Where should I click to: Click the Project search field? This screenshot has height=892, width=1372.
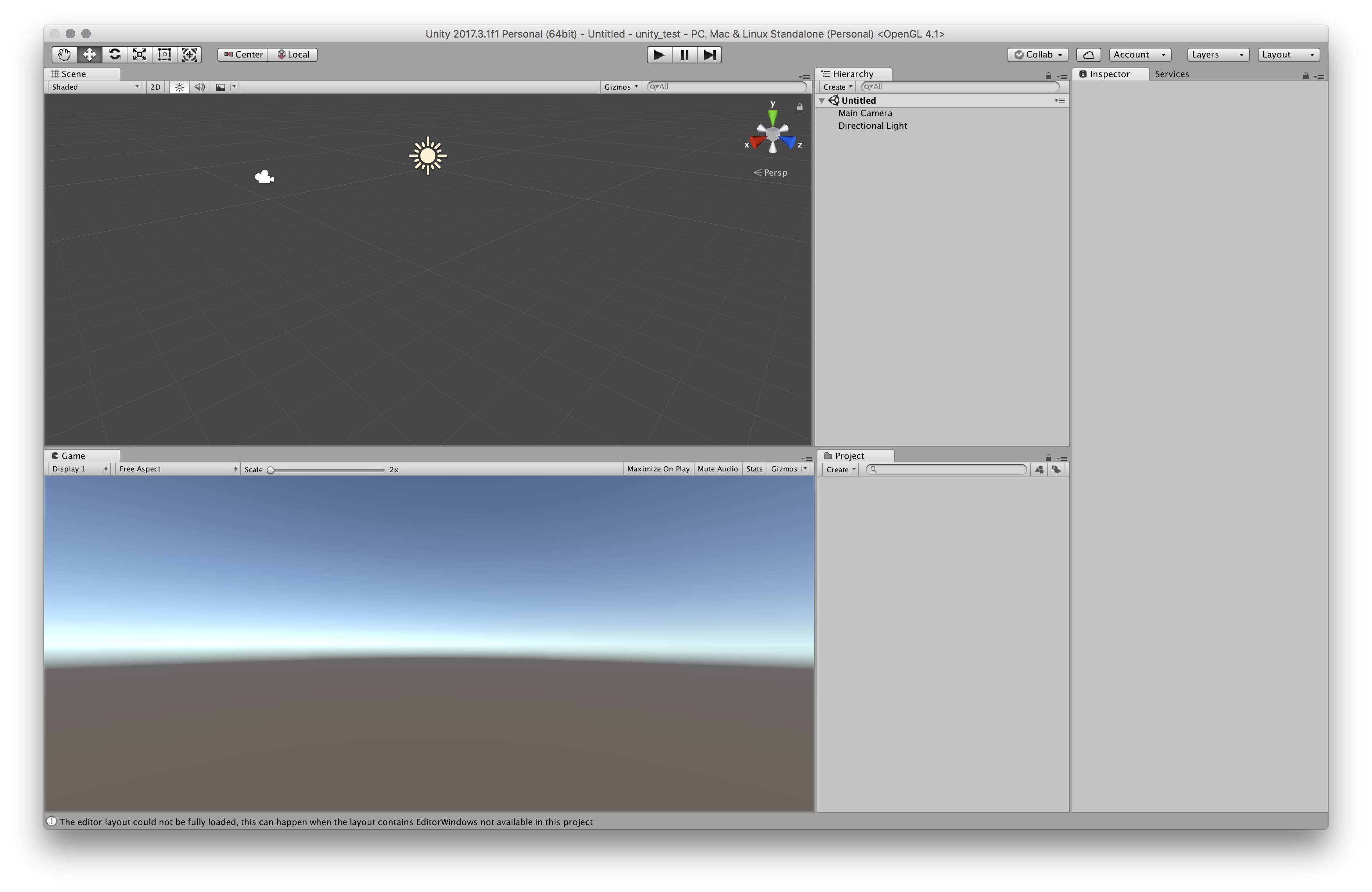point(946,469)
